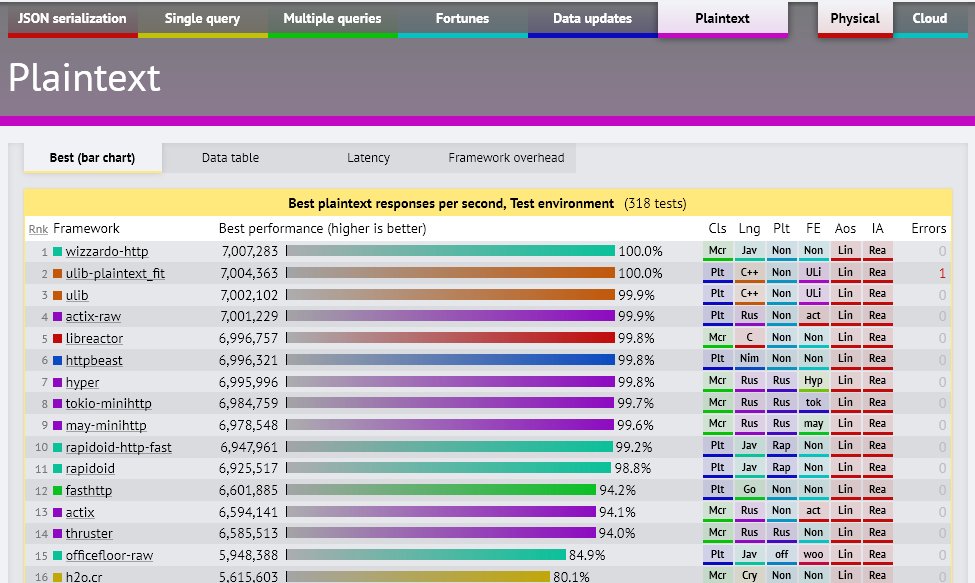
Task: Click httpbeast's blue color swatch
Action: tap(57, 360)
